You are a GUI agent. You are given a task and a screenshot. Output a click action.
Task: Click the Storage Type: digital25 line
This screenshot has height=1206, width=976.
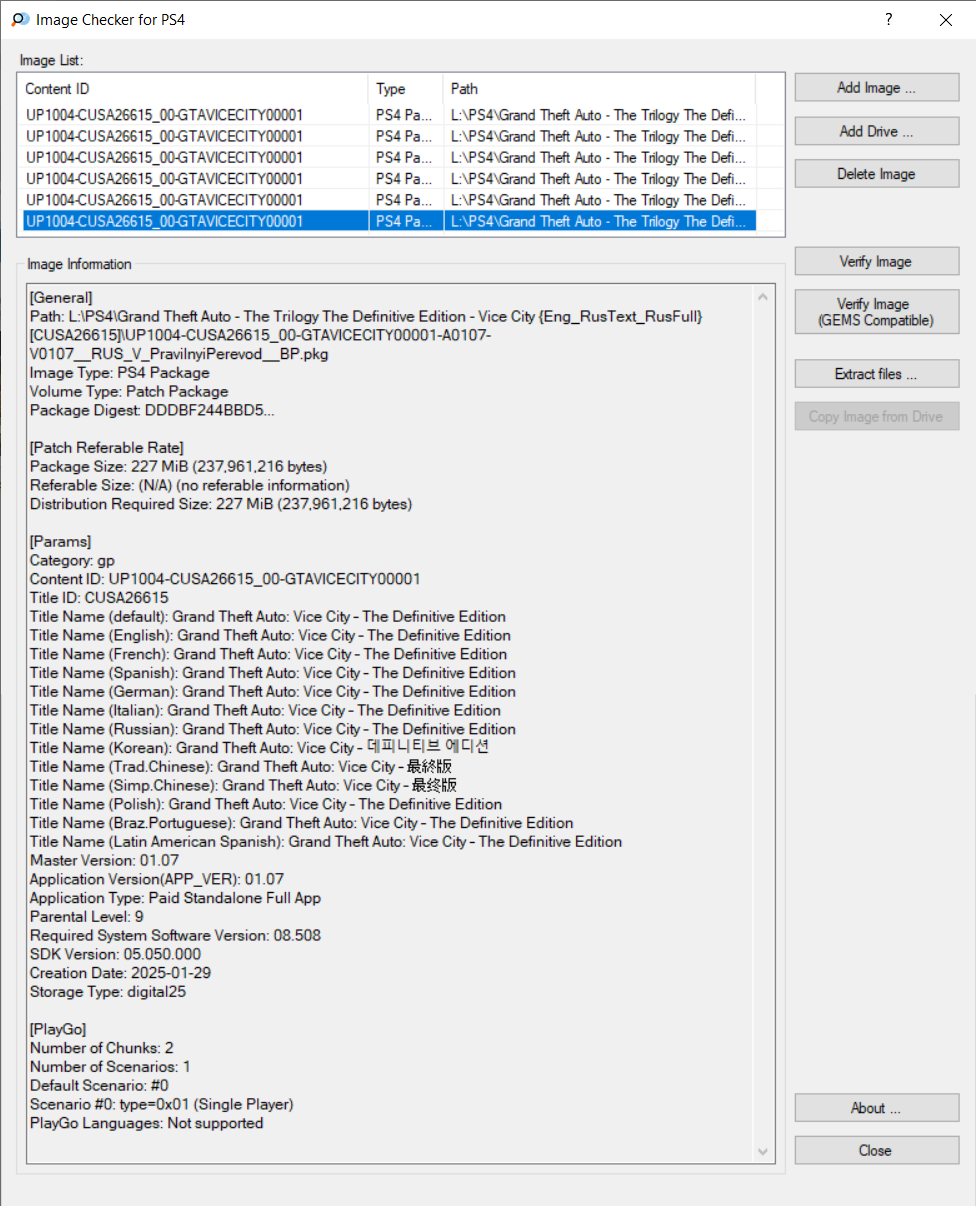click(x=108, y=992)
